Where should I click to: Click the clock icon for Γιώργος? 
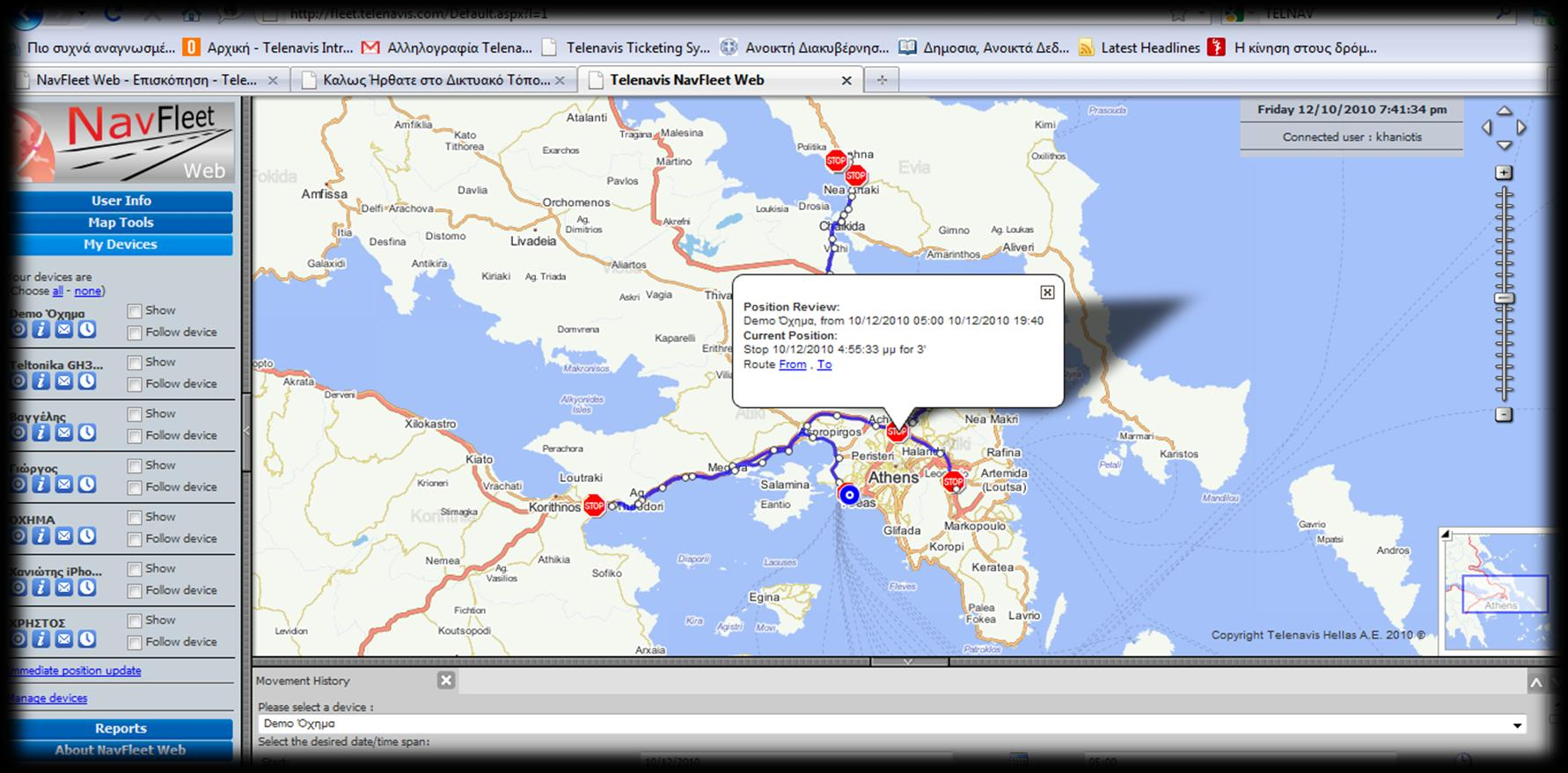[x=86, y=485]
